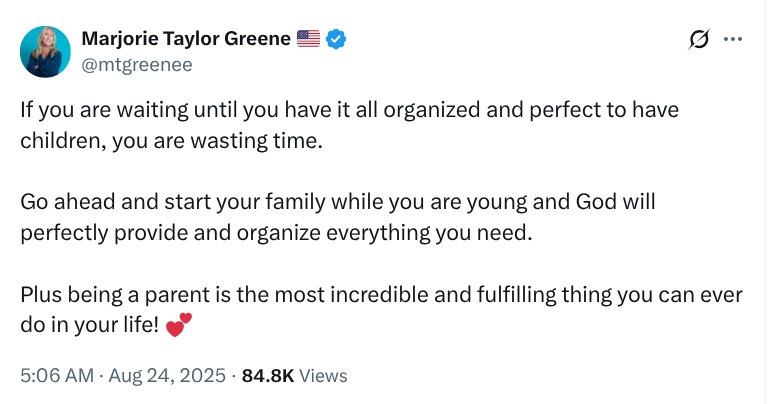Open the three-dot more options menu
Viewport: 778px width, 404px height.
(x=733, y=40)
